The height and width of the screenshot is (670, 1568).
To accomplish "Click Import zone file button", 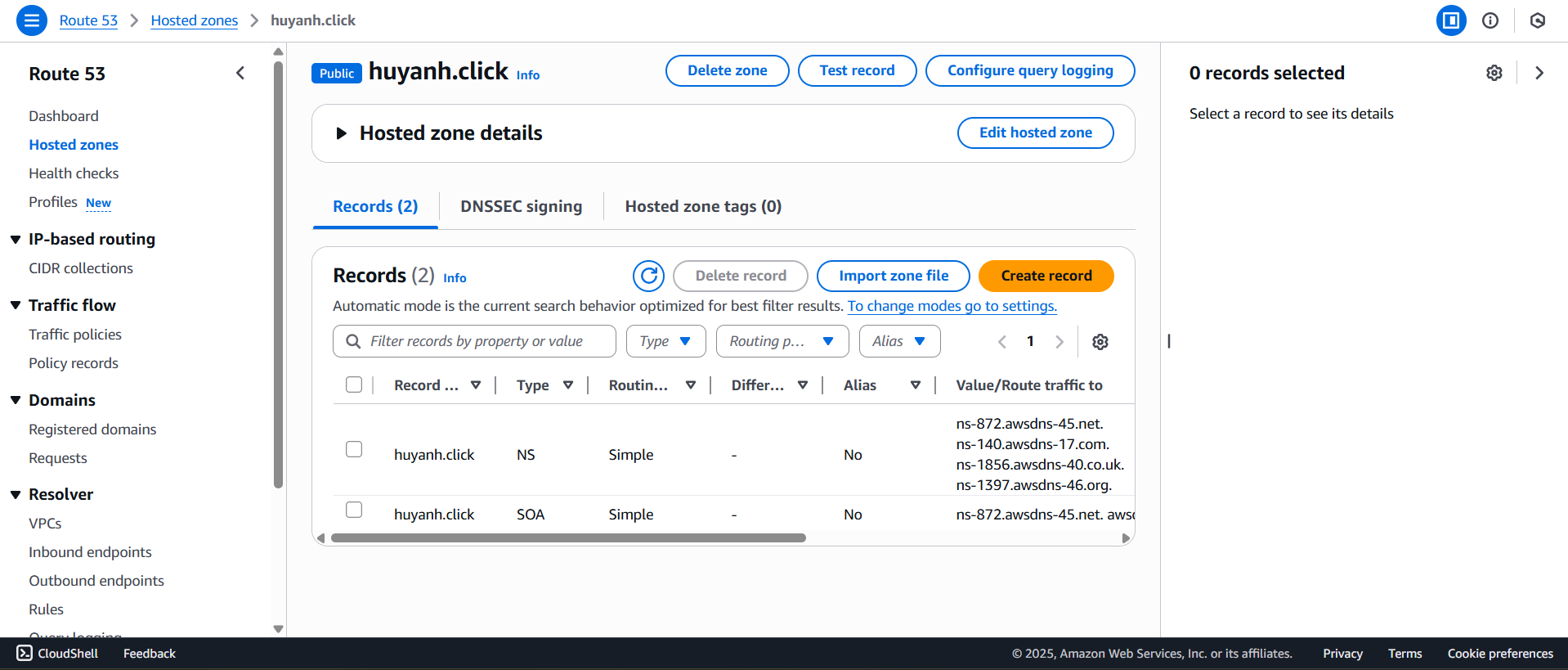I will pyautogui.click(x=894, y=276).
